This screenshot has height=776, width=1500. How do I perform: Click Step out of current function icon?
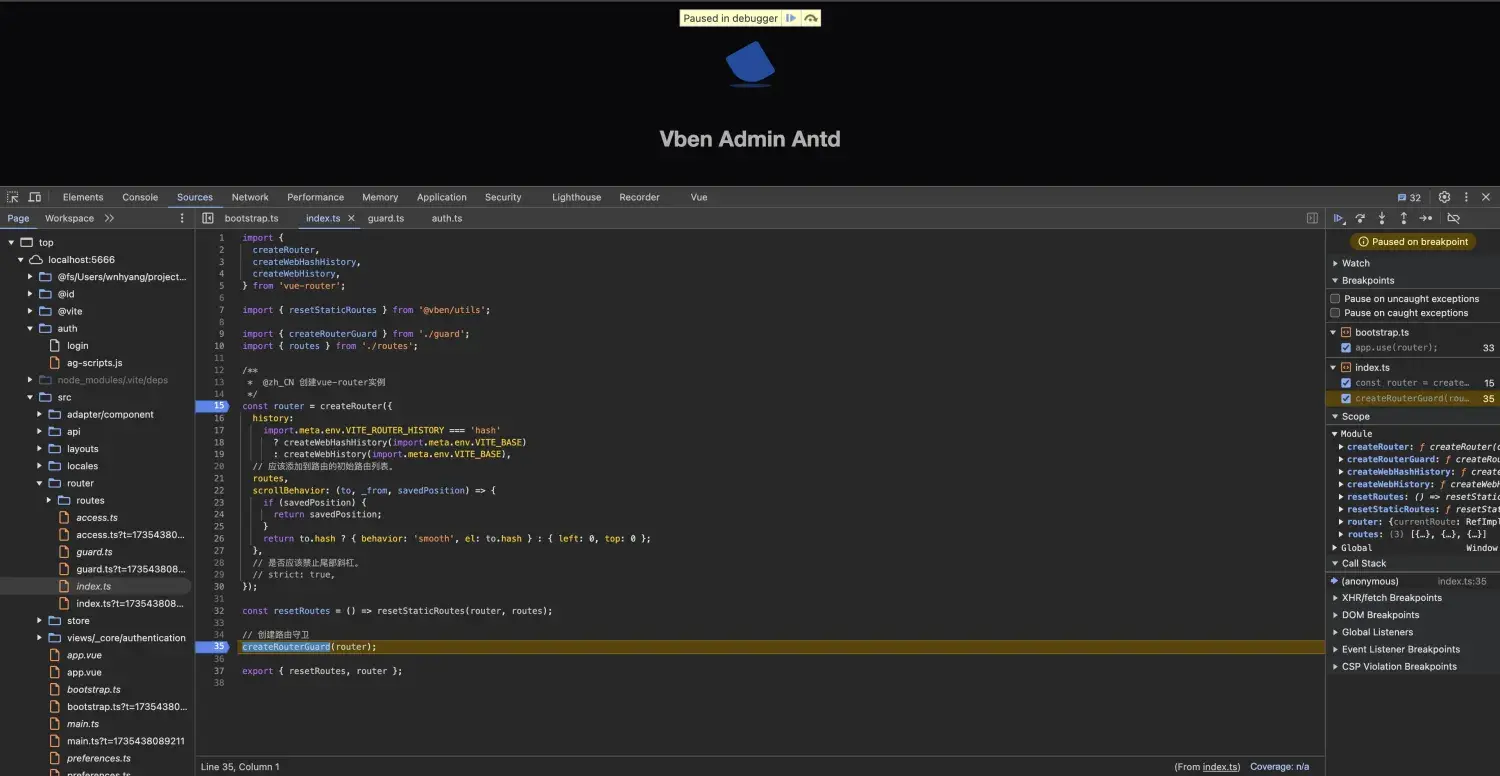point(1403,218)
